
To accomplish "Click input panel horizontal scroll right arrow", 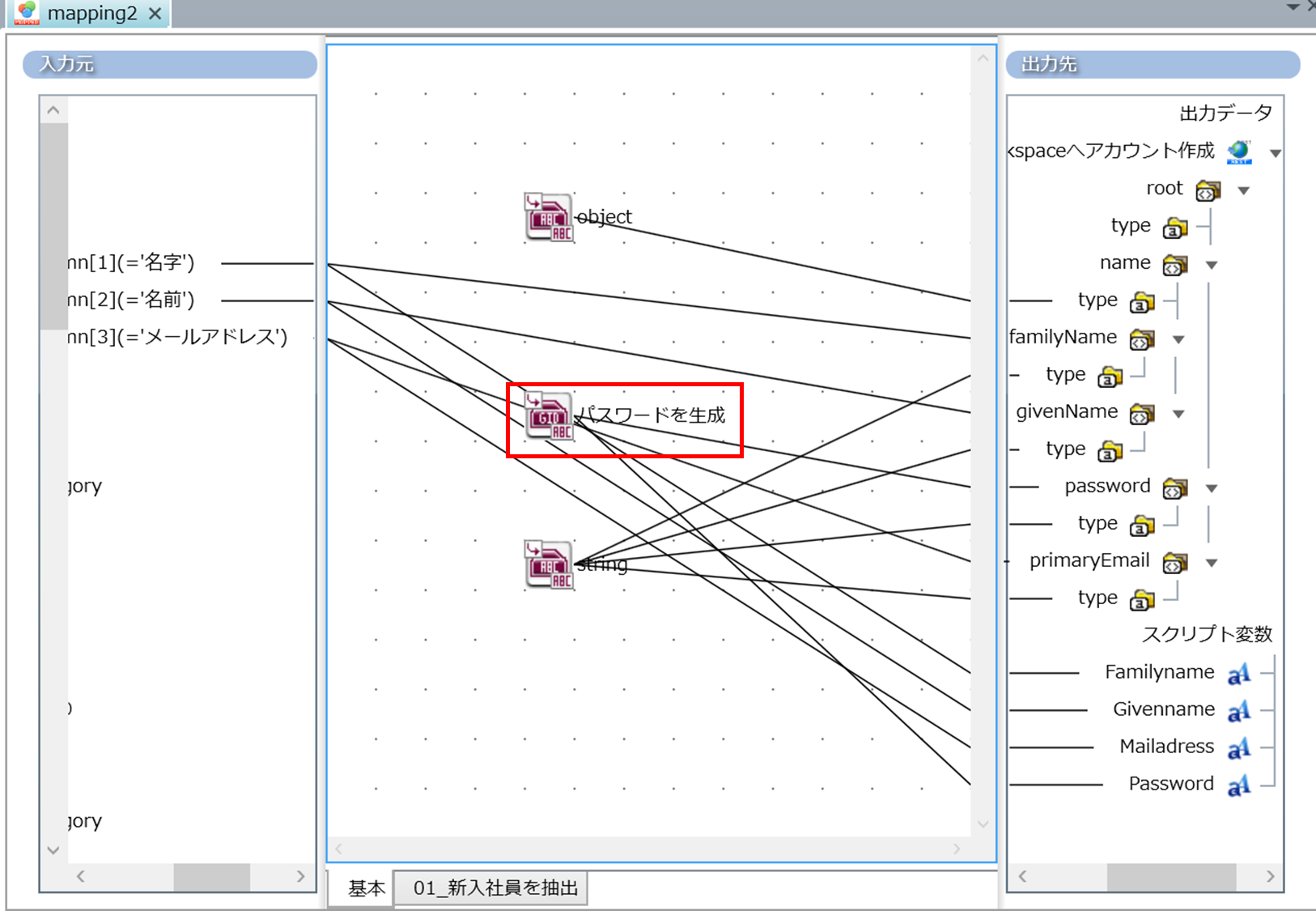I will 300,876.
